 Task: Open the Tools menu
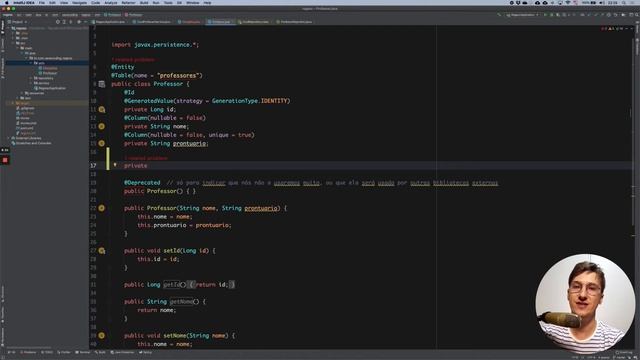pyautogui.click(x=168, y=2)
